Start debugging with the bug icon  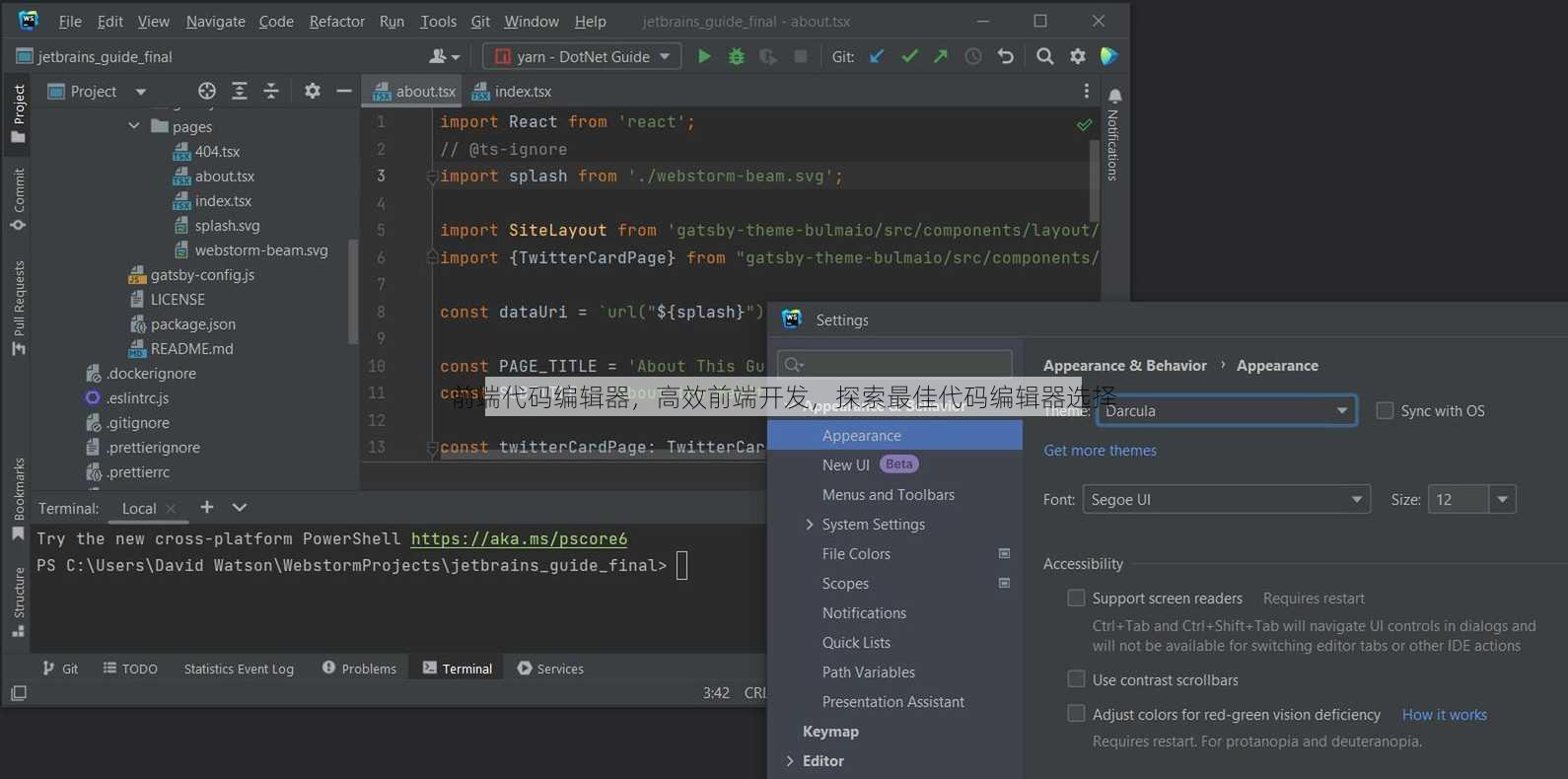point(737,57)
